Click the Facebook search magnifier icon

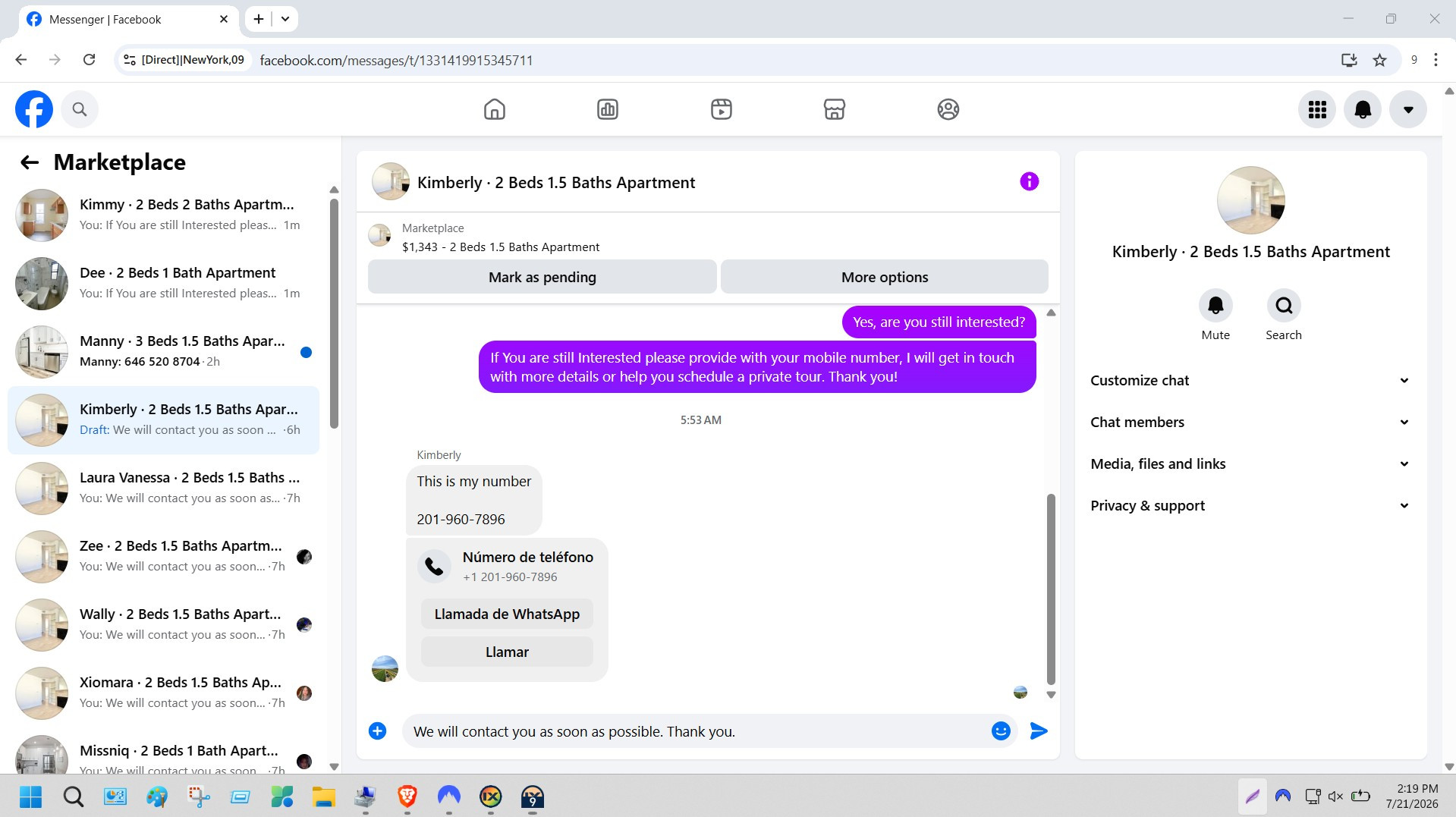[80, 109]
